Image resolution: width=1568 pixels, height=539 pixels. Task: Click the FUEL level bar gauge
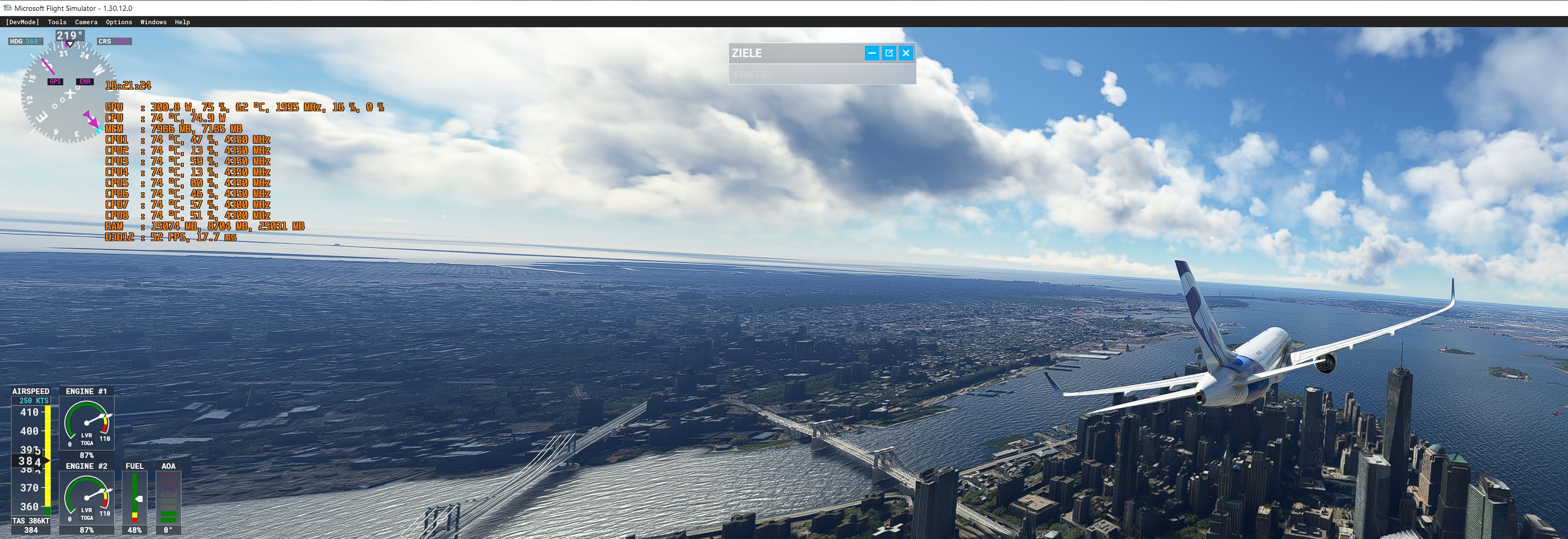point(135,498)
